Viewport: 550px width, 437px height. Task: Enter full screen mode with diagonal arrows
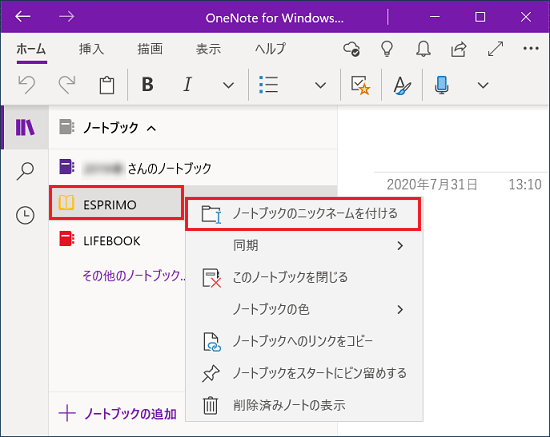[495, 49]
